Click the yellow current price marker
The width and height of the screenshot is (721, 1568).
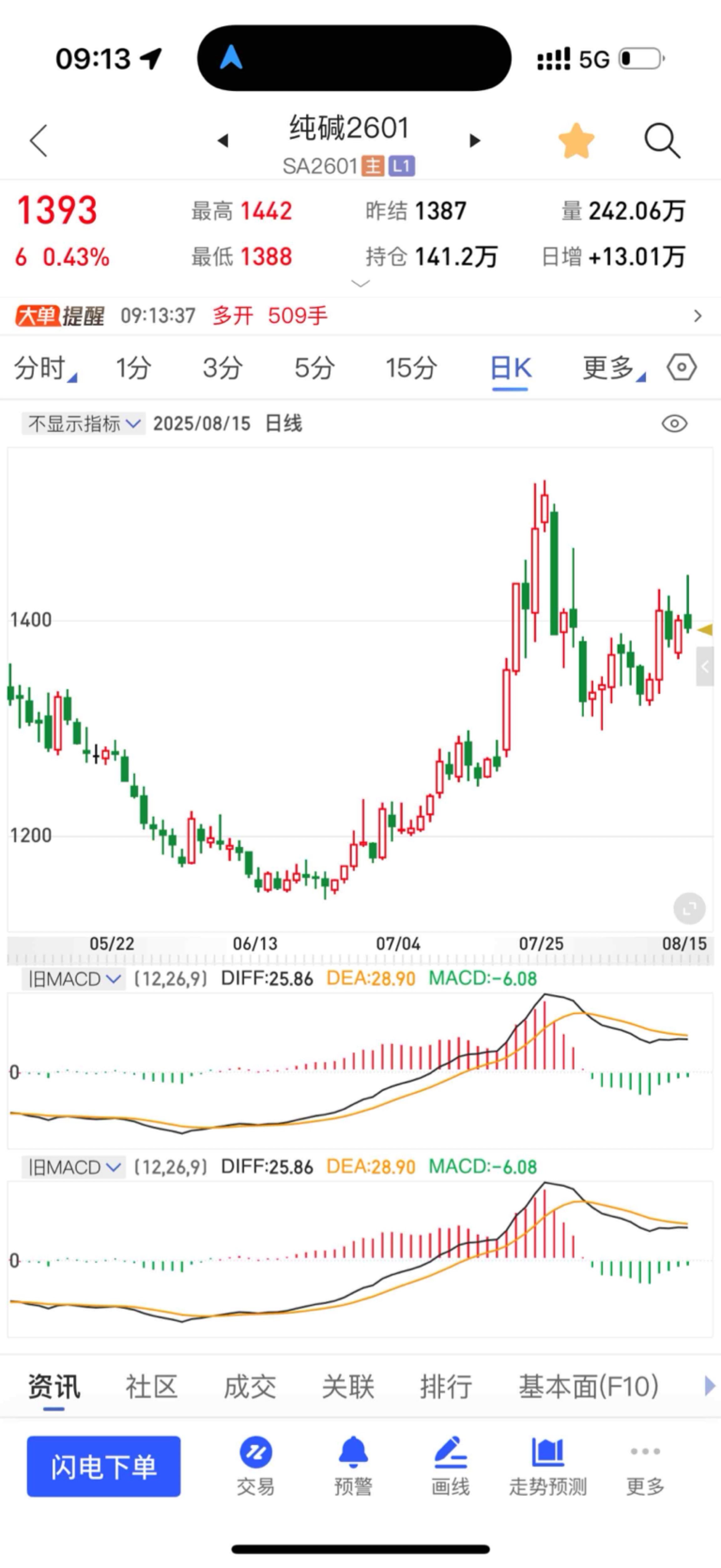pos(705,629)
